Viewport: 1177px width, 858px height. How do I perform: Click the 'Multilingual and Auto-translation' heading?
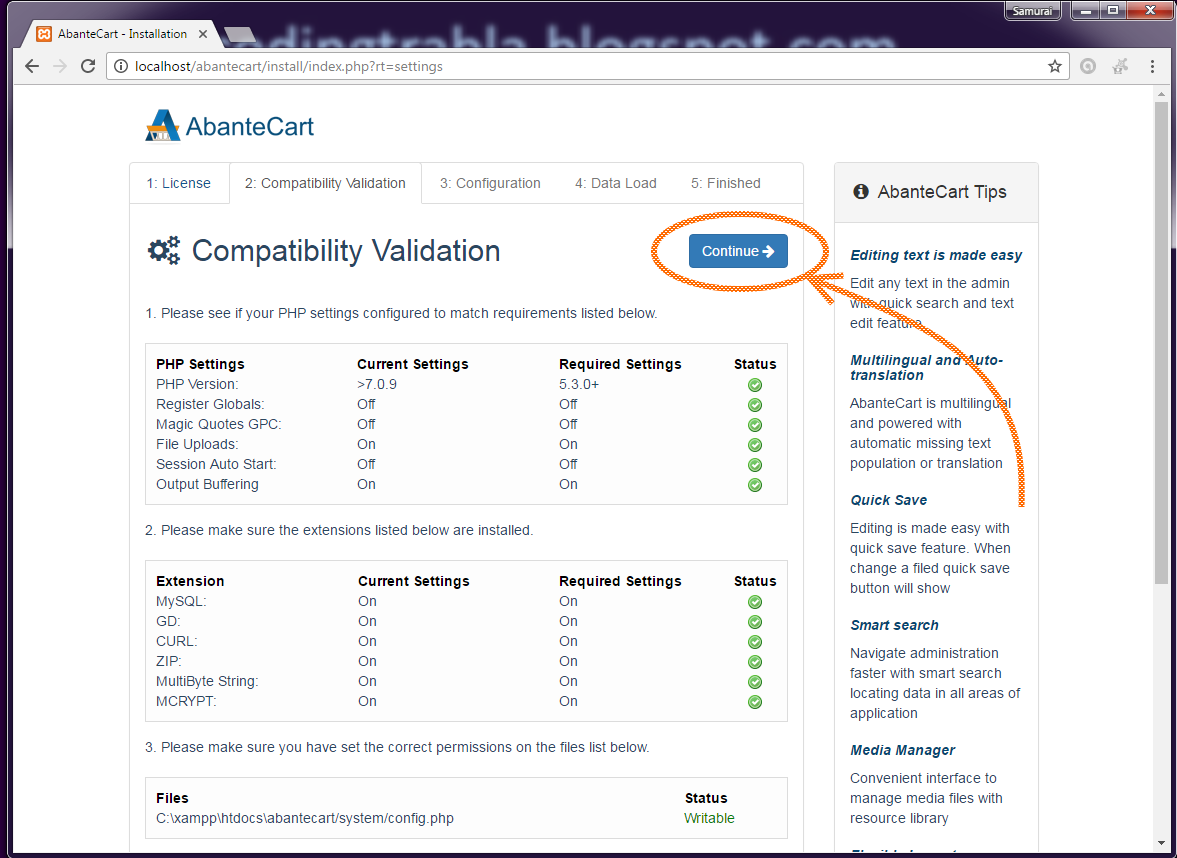(926, 367)
